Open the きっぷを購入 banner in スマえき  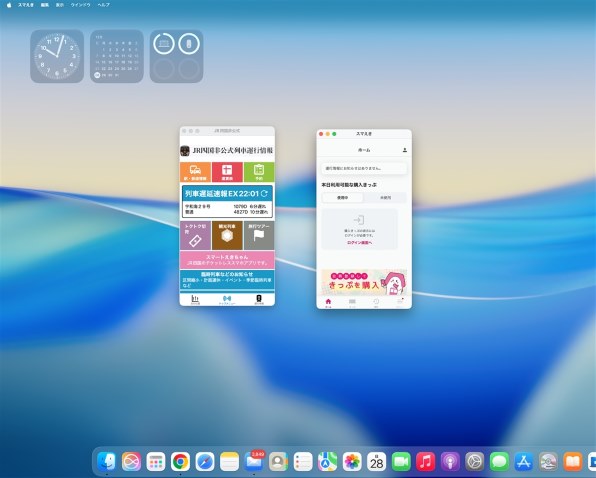point(364,282)
